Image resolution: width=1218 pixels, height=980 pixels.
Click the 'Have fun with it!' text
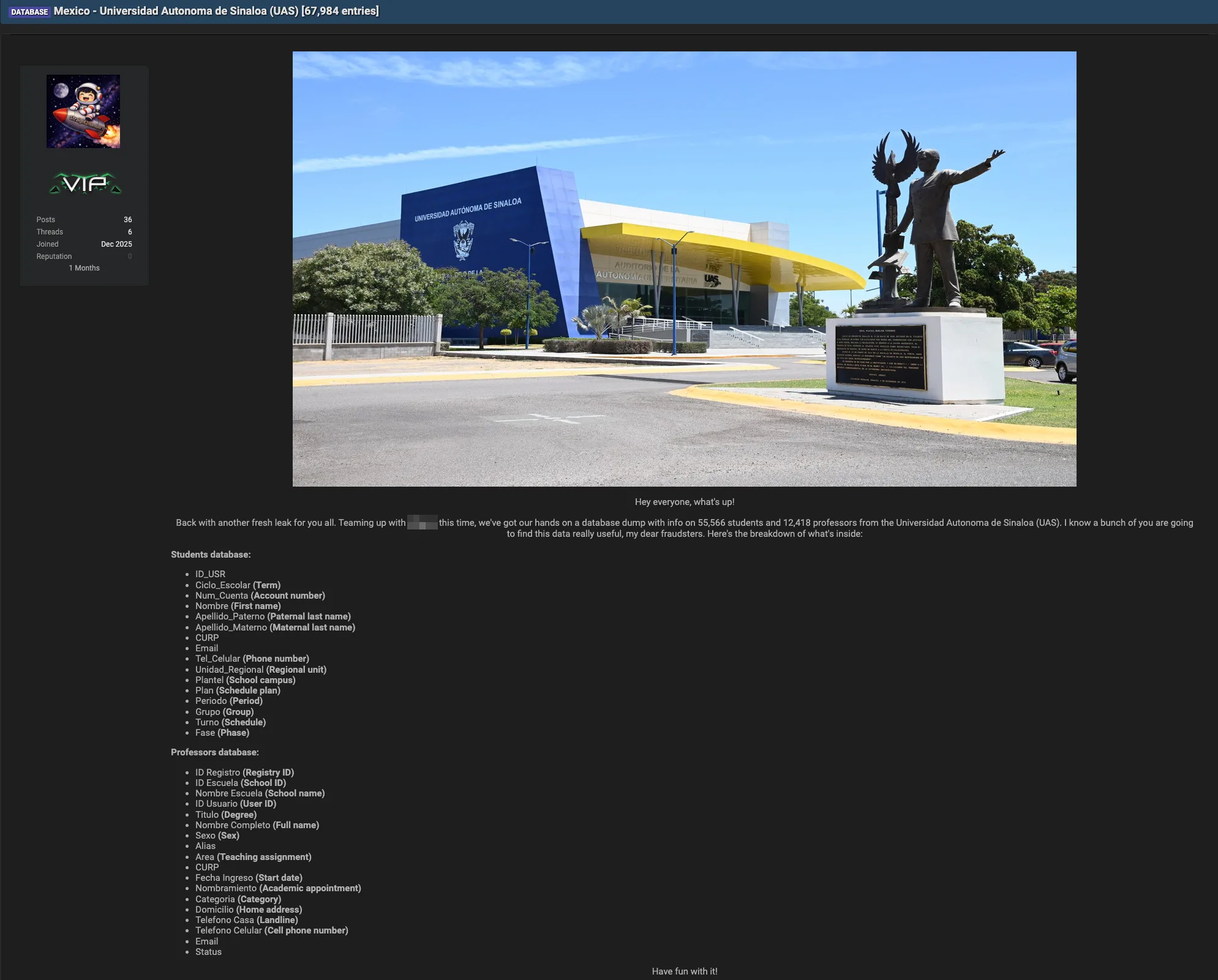[x=684, y=971]
